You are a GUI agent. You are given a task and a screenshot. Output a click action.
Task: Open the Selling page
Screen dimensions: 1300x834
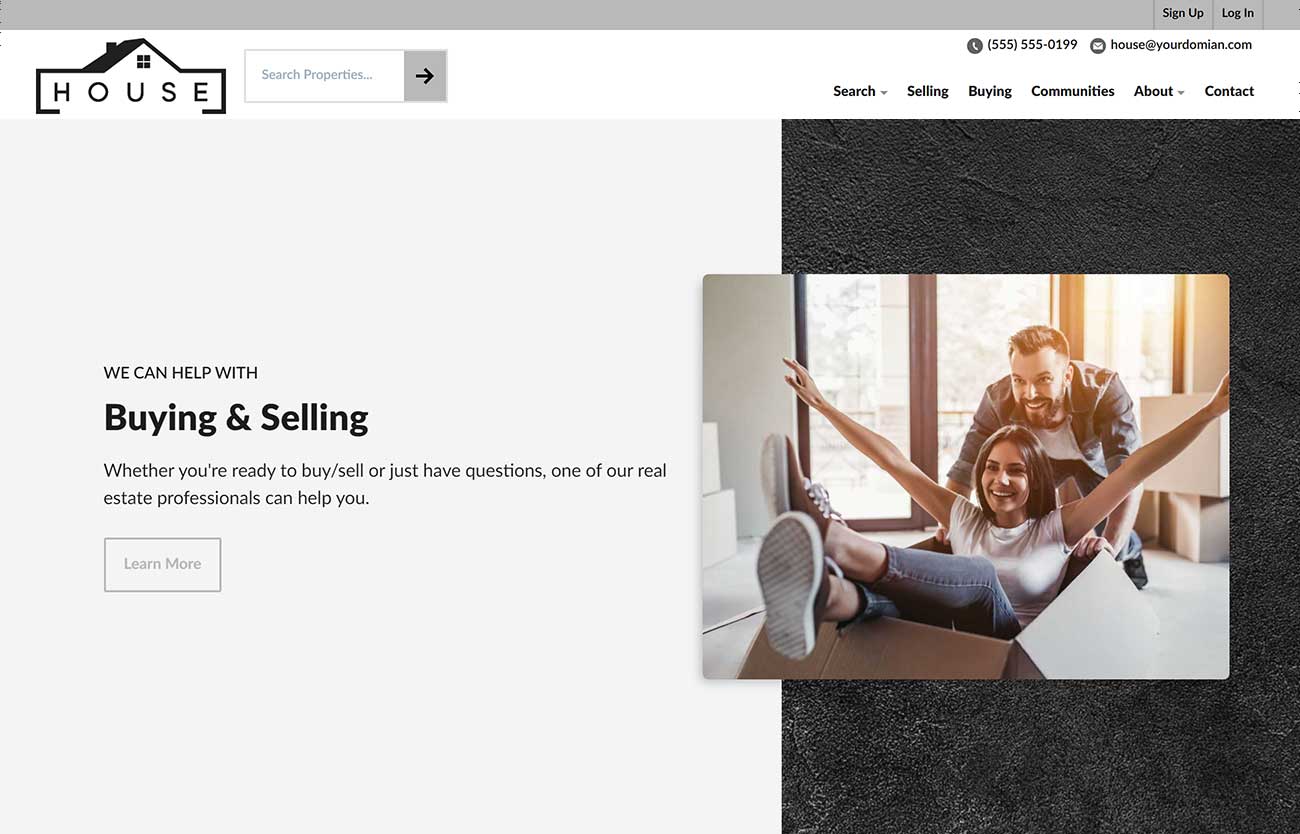tap(928, 91)
